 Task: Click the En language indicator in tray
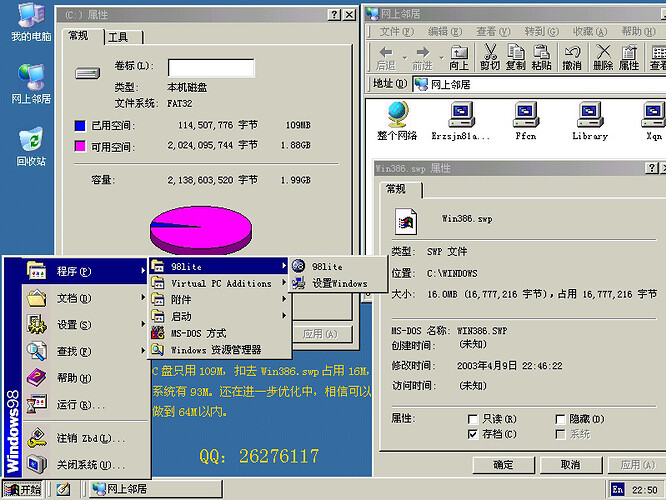618,490
